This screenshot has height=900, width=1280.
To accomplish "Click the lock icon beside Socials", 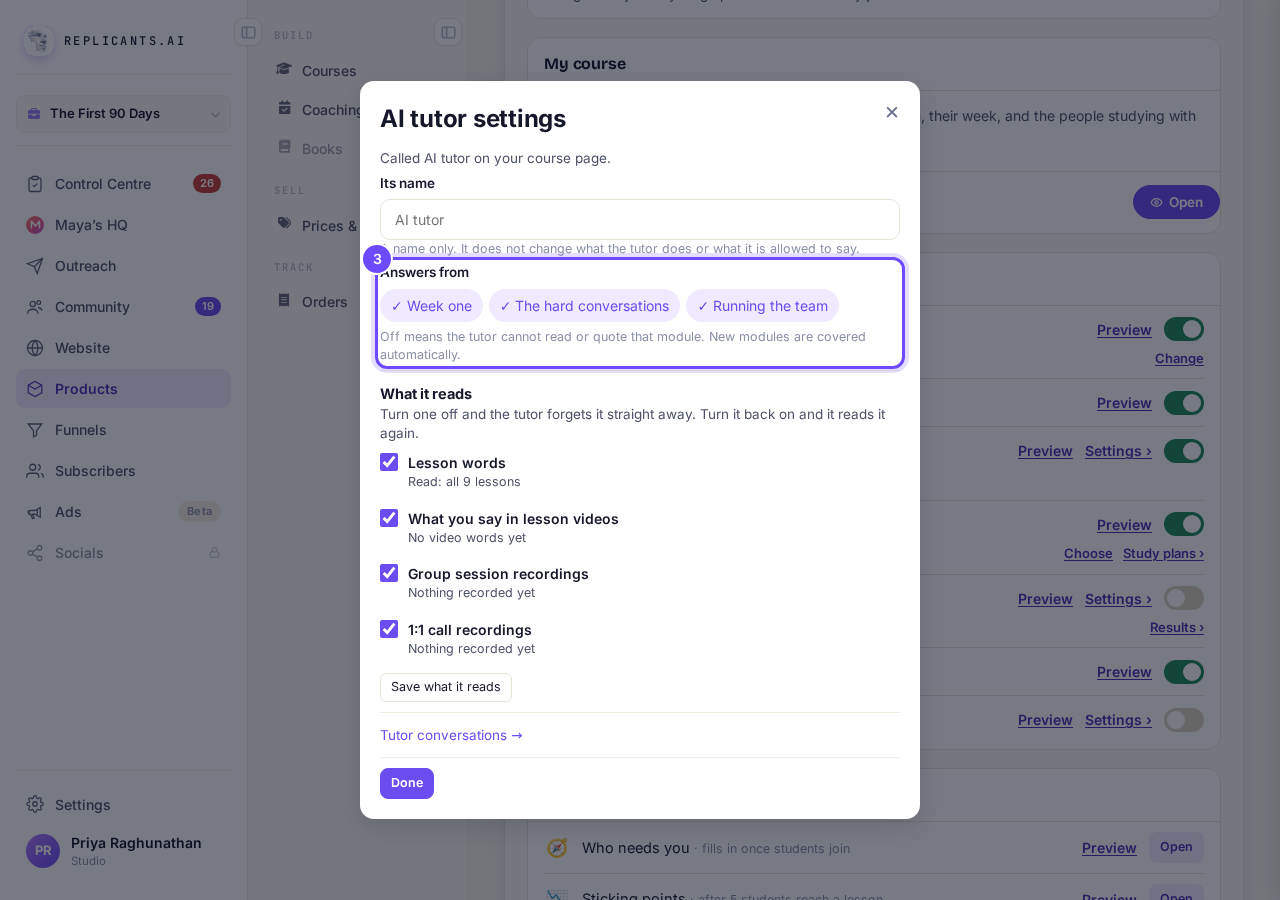I will (x=214, y=553).
